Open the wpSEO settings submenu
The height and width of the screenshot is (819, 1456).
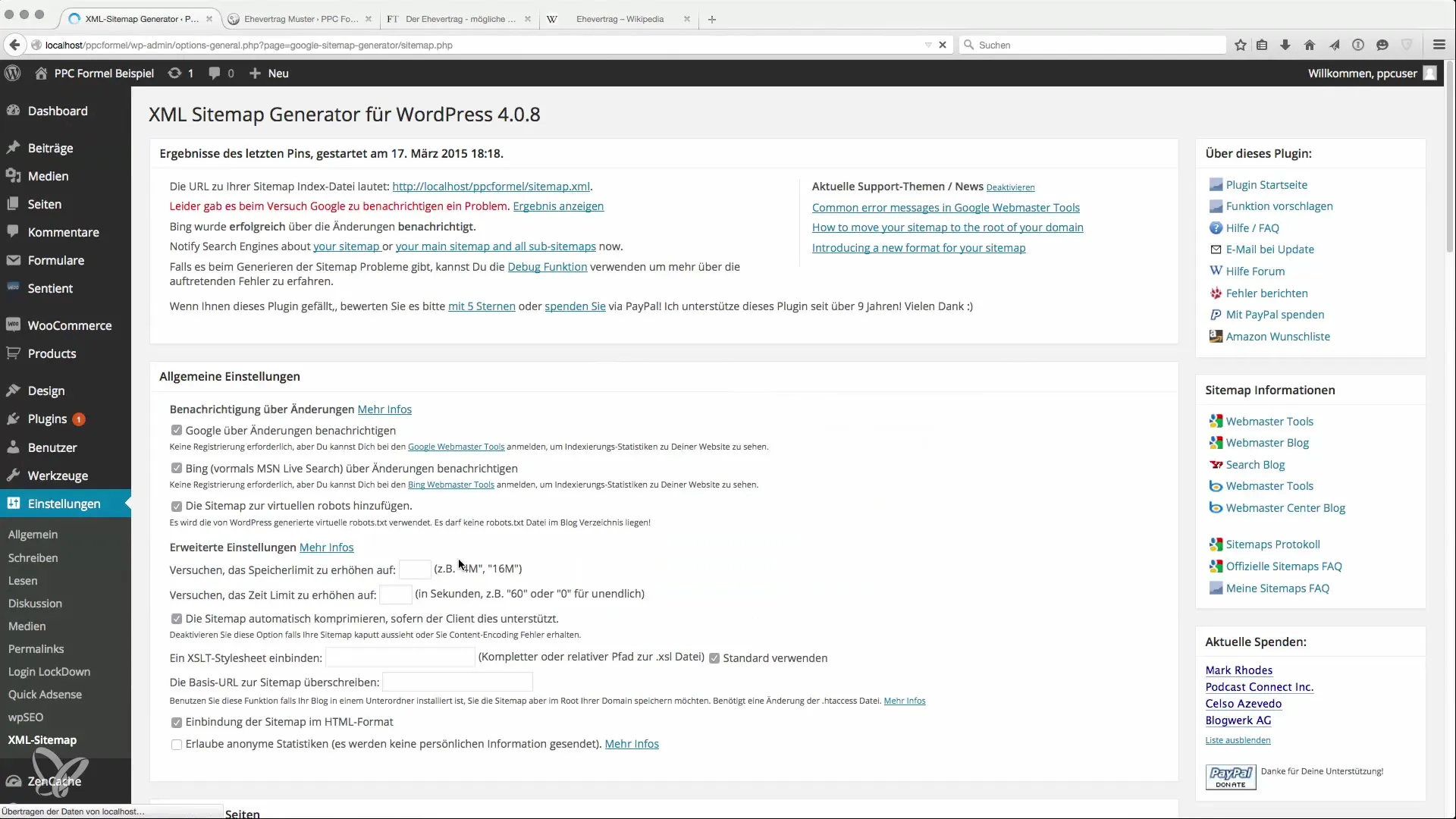[x=26, y=717]
